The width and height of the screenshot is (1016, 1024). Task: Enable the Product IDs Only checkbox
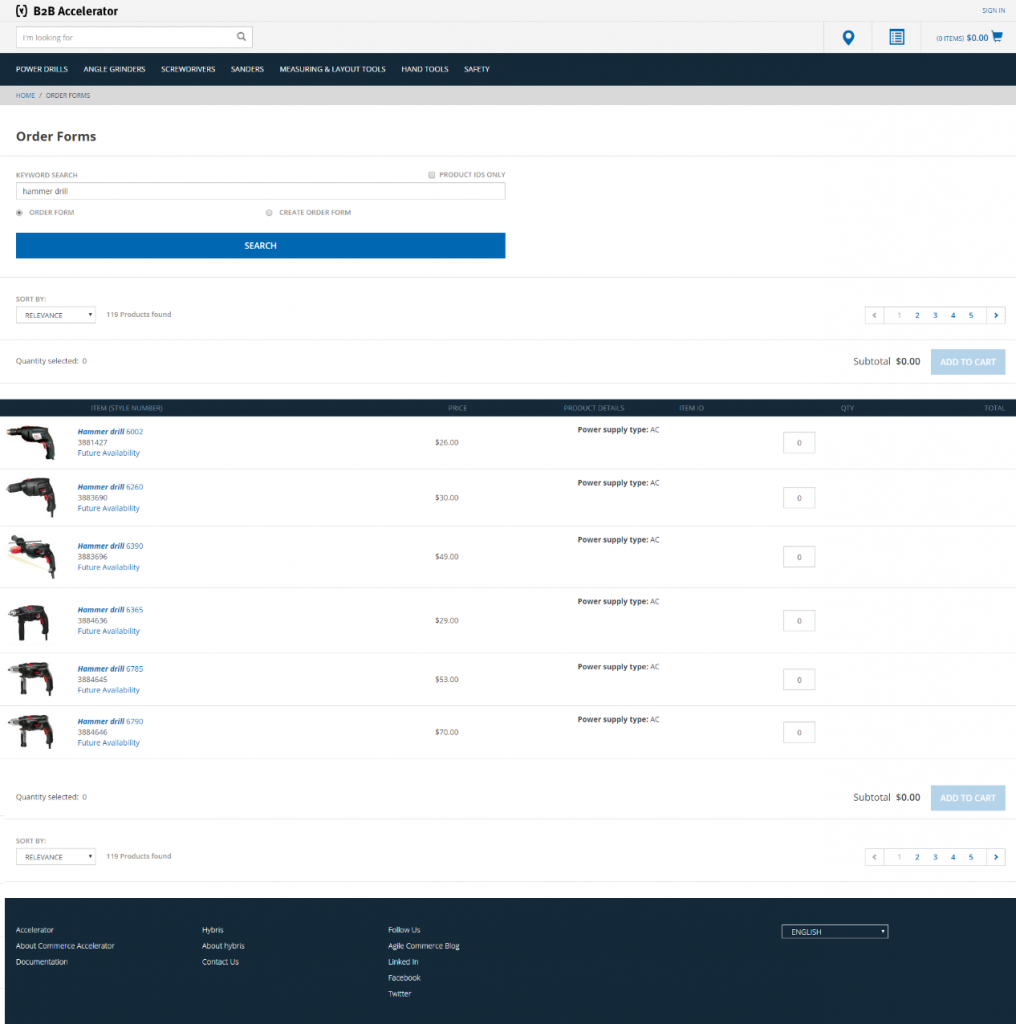point(432,175)
